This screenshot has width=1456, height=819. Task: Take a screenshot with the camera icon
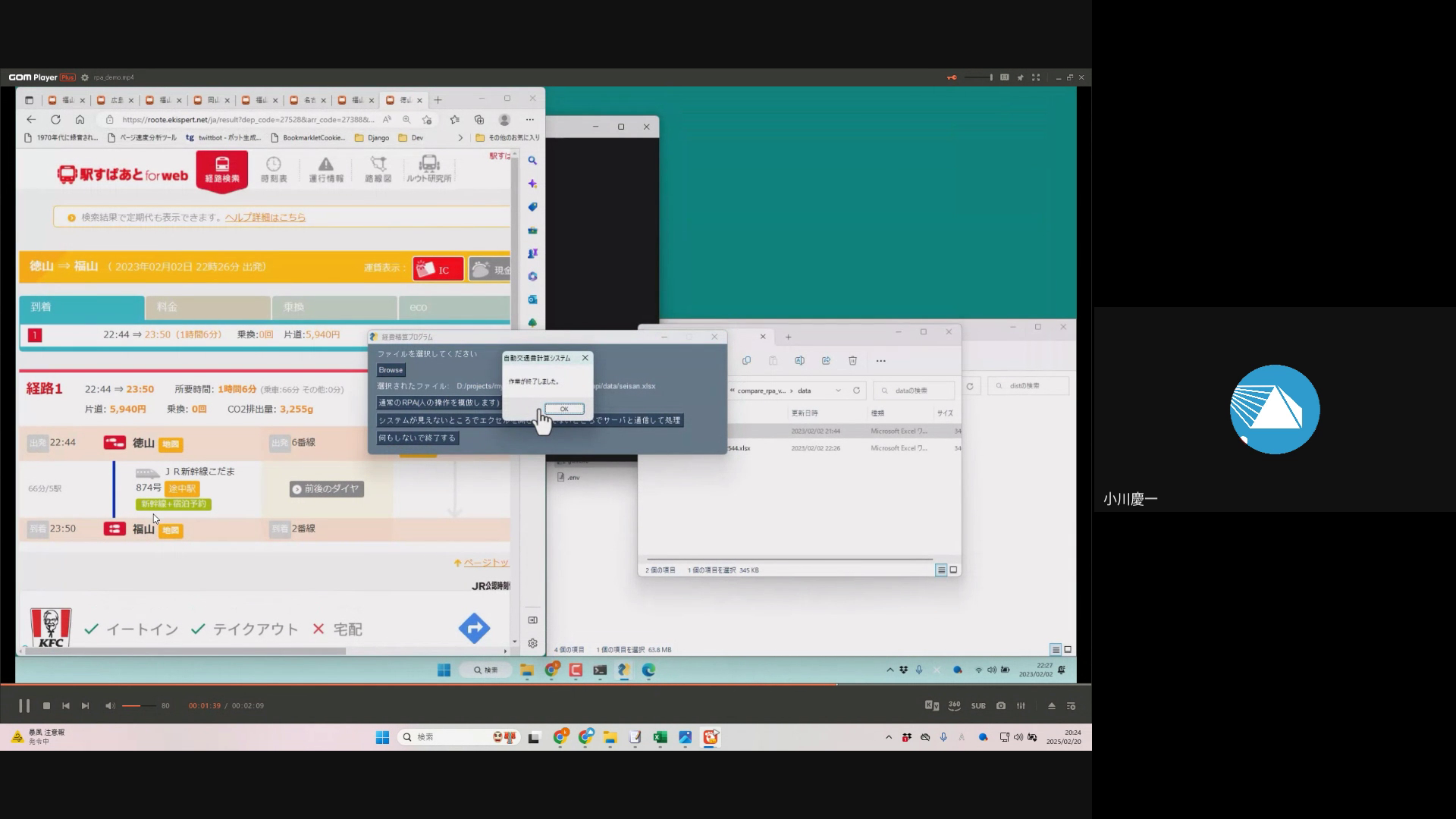pyautogui.click(x=1001, y=706)
